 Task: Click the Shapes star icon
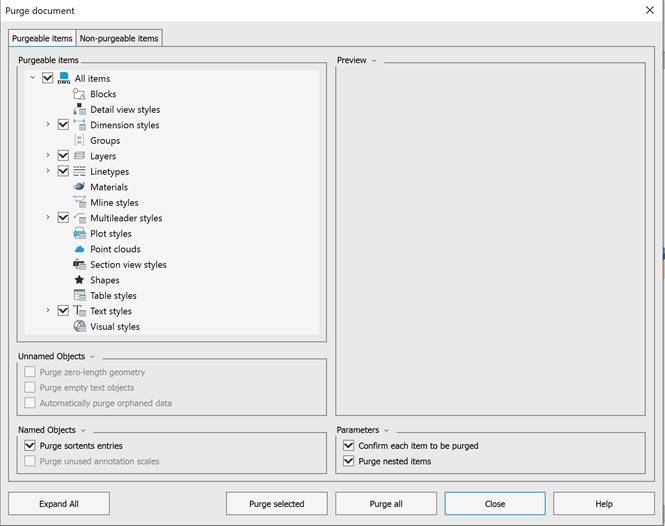(x=79, y=280)
